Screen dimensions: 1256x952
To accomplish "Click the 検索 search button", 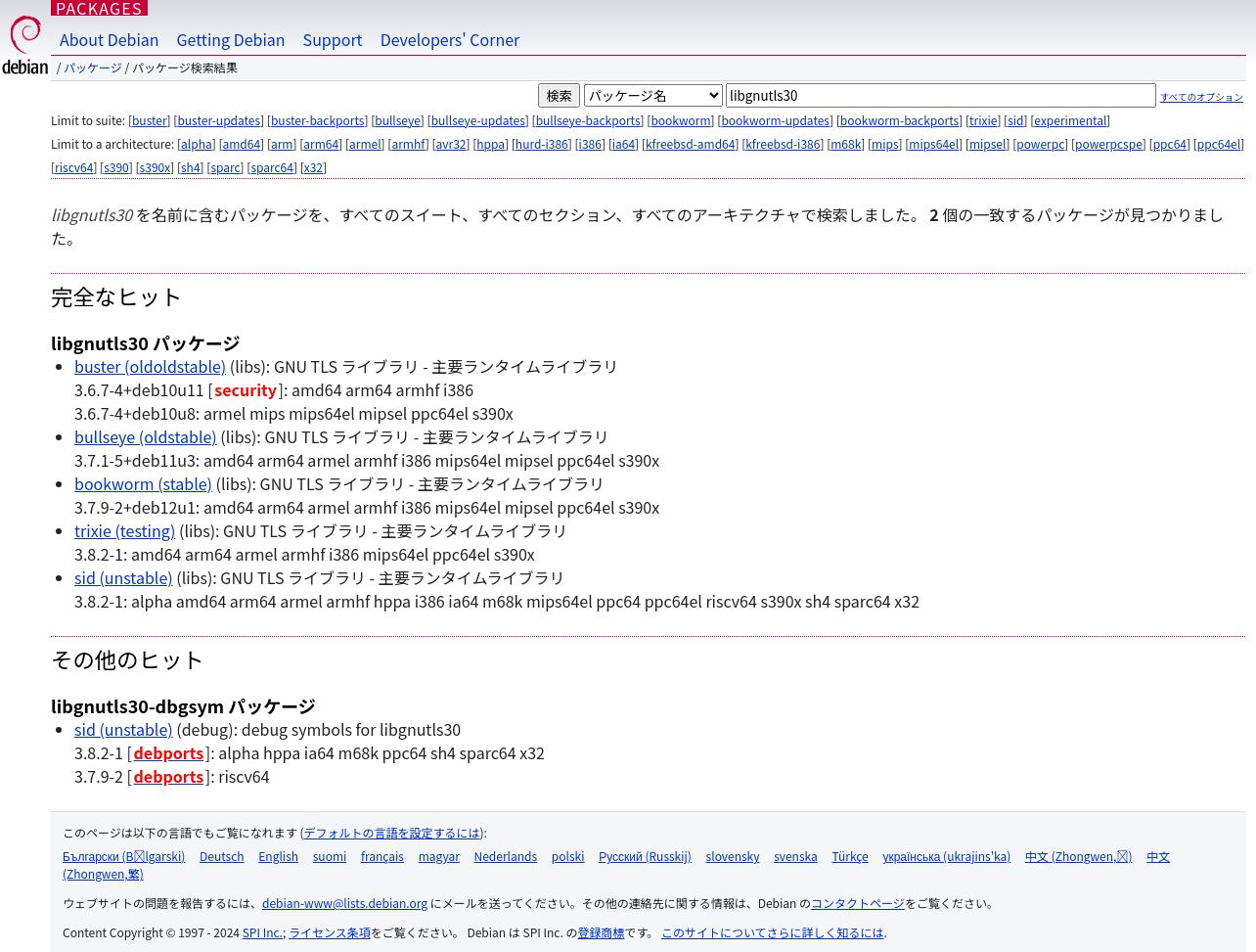I will point(559,95).
